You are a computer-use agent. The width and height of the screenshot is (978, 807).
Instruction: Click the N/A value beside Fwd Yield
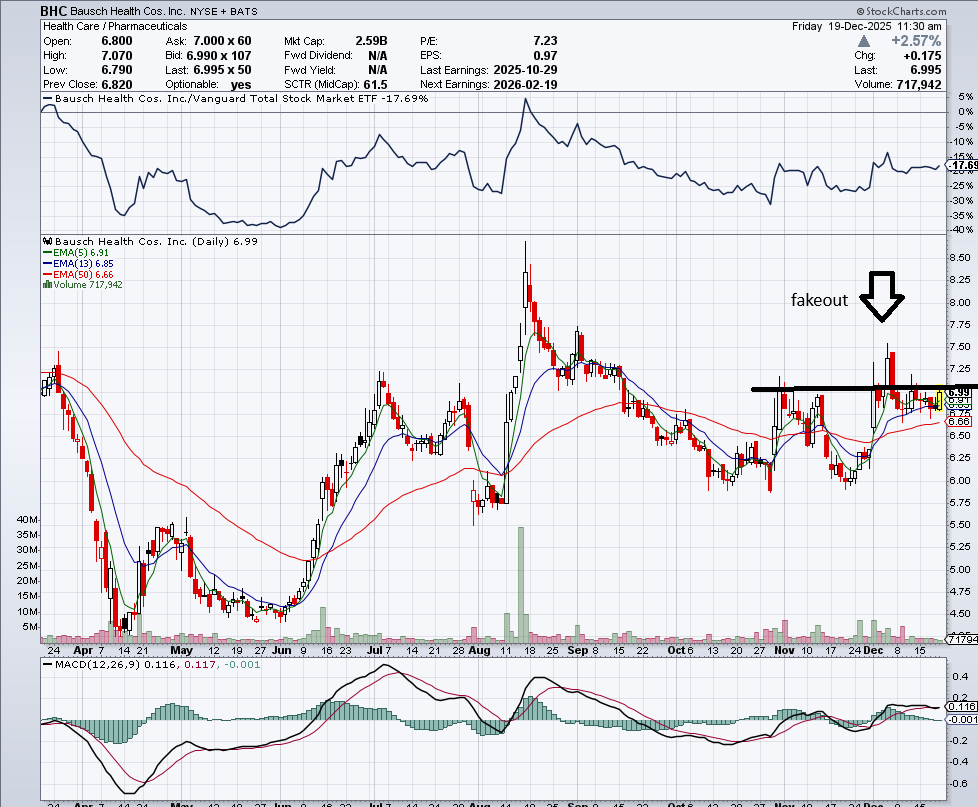[x=378, y=70]
